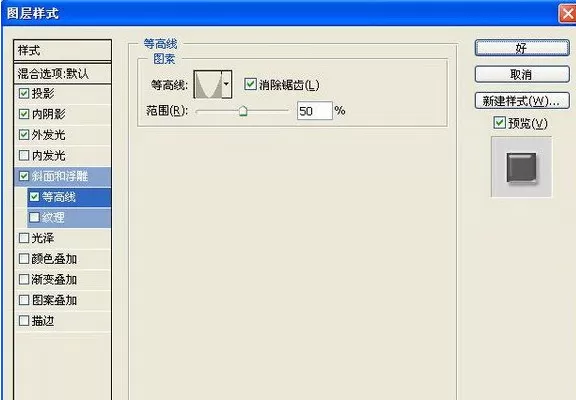Enable the 内发光 checkbox
576x400 pixels.
(24, 155)
